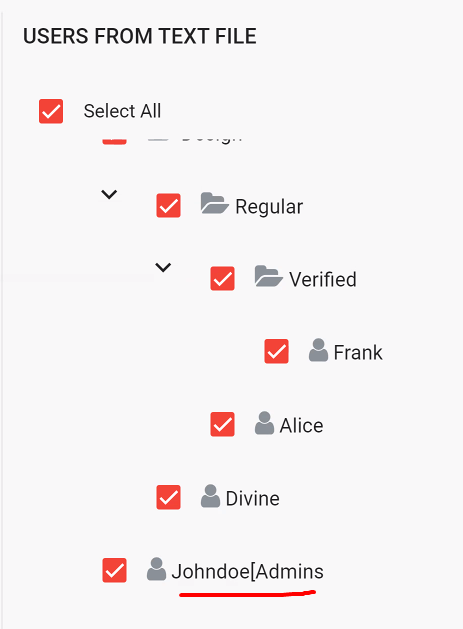Toggle the Divine user checkbox

click(169, 497)
